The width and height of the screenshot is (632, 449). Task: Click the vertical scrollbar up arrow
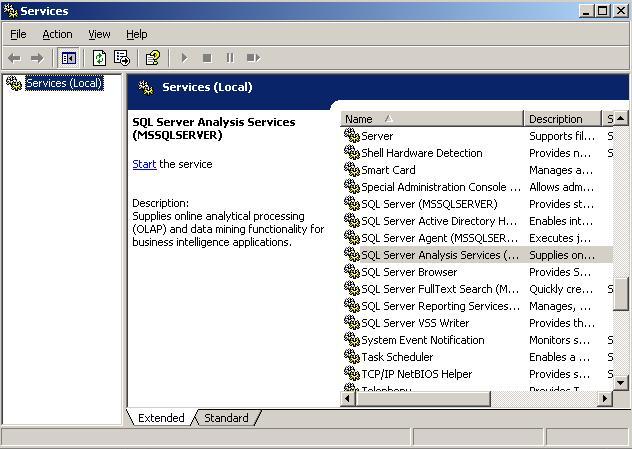pyautogui.click(x=621, y=118)
